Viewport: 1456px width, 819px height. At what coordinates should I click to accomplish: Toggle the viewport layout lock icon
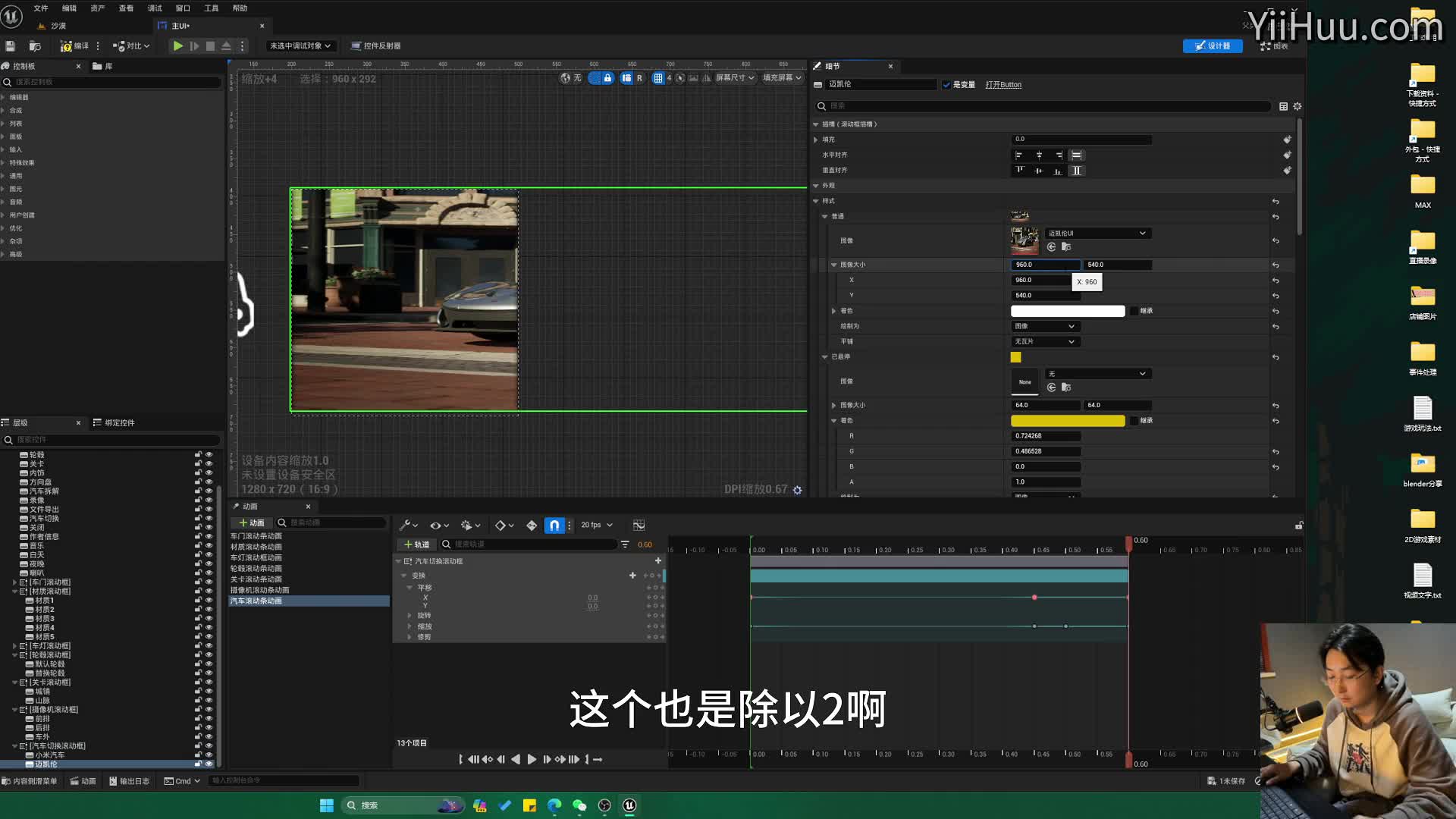(x=607, y=78)
